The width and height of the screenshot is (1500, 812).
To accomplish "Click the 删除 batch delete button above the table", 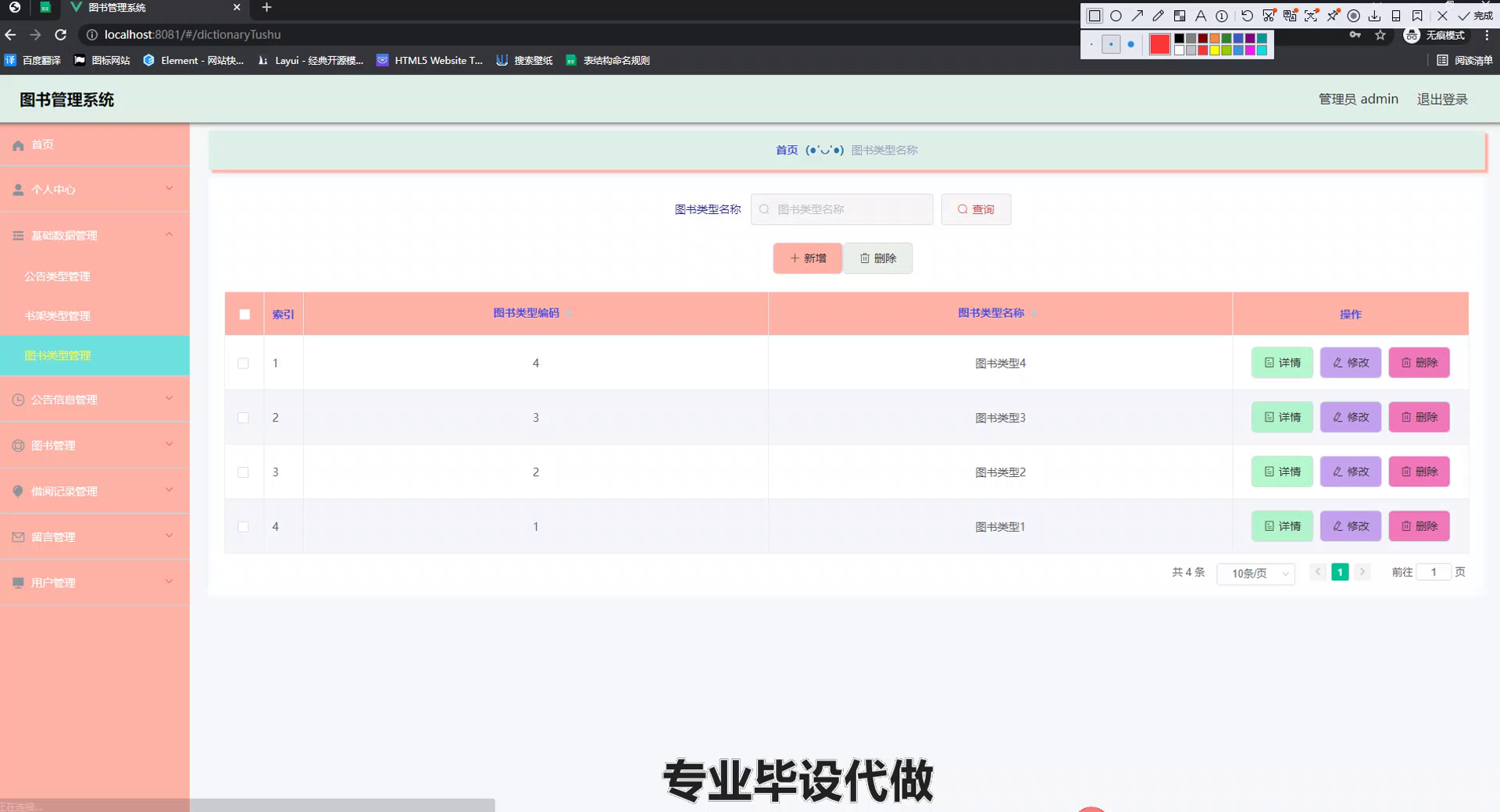I will (878, 258).
